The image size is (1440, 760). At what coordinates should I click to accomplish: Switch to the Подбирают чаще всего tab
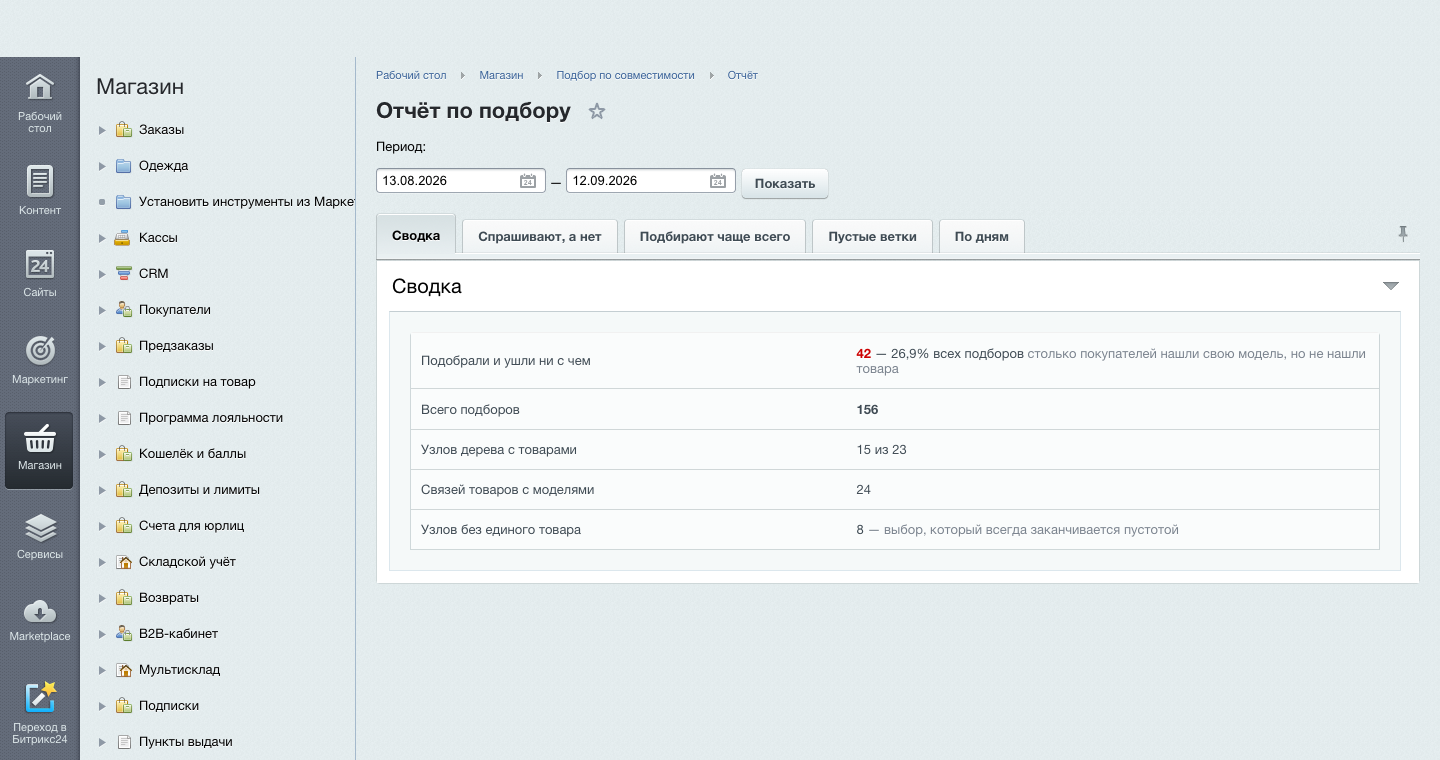pyautogui.click(x=715, y=237)
